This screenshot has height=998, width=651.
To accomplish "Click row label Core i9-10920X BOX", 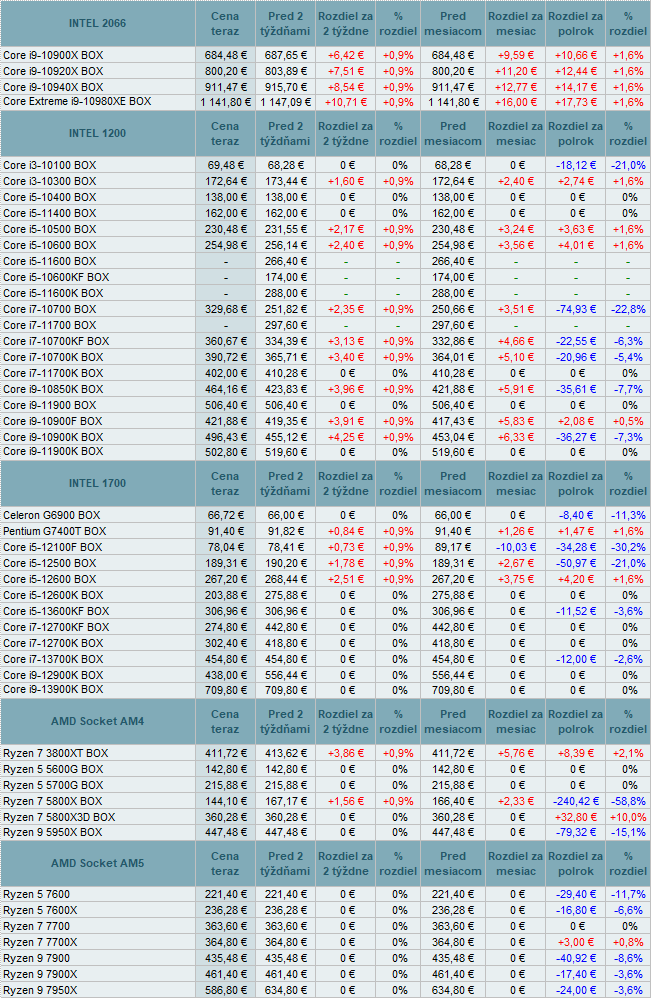I will 53,71.
